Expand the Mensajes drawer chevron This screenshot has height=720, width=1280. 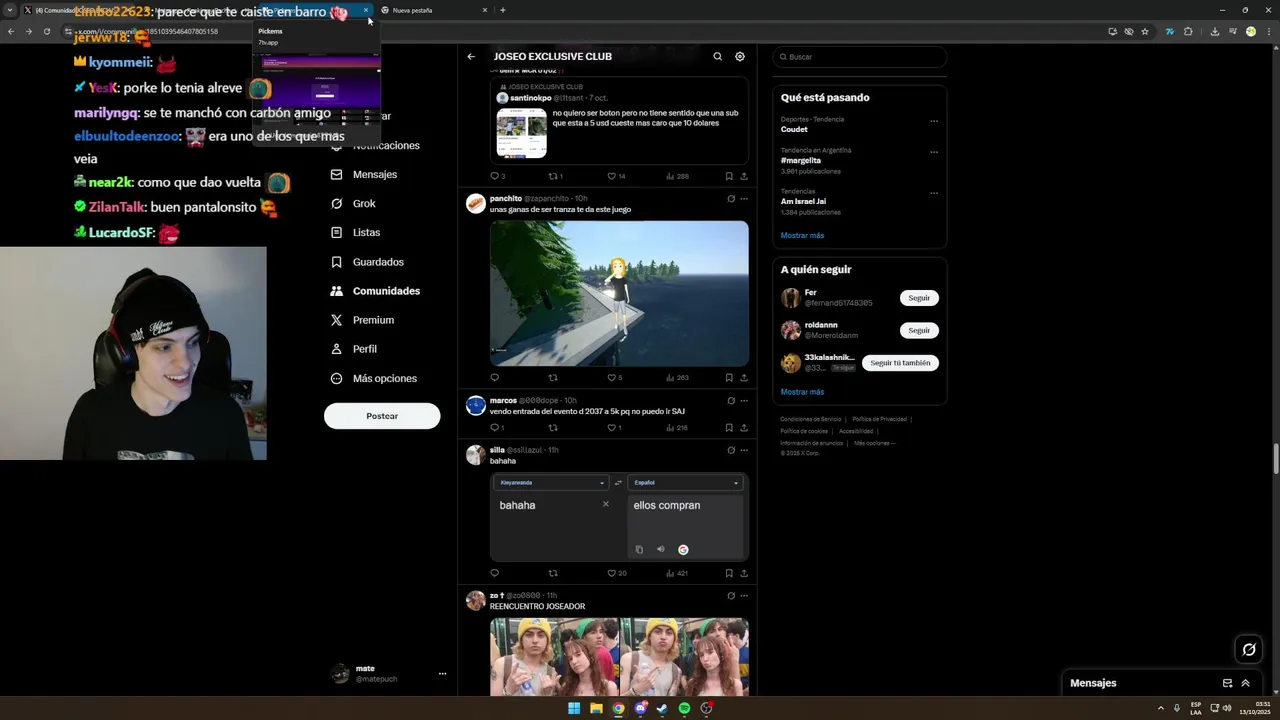[1246, 683]
